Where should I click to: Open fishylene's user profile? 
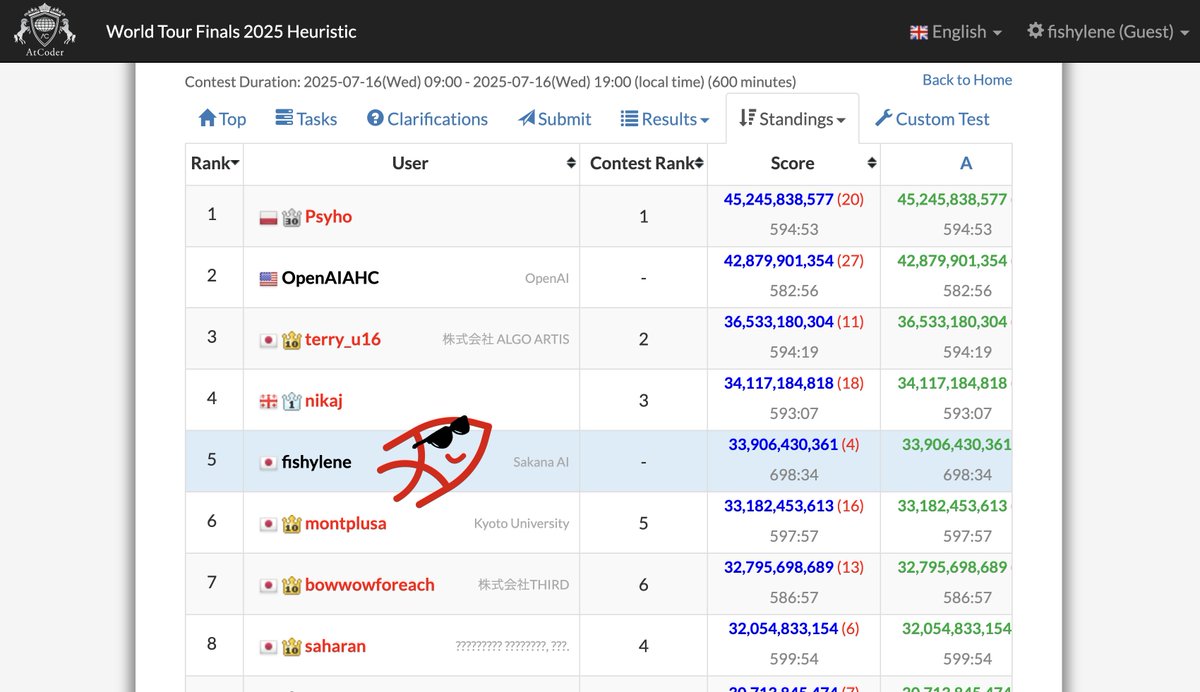[x=316, y=462]
